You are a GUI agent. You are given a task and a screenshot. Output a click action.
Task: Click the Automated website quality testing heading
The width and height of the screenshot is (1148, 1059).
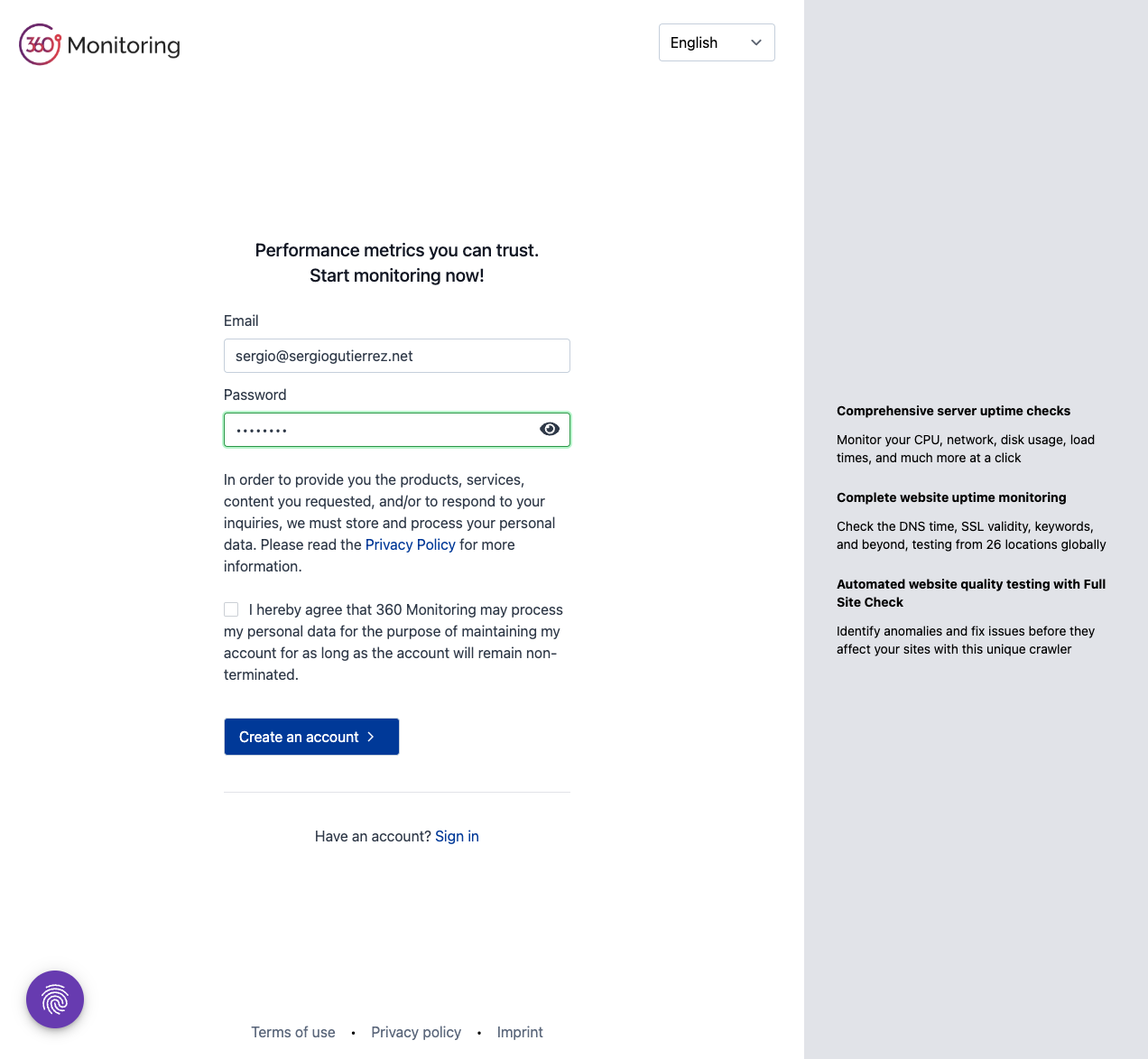click(970, 593)
